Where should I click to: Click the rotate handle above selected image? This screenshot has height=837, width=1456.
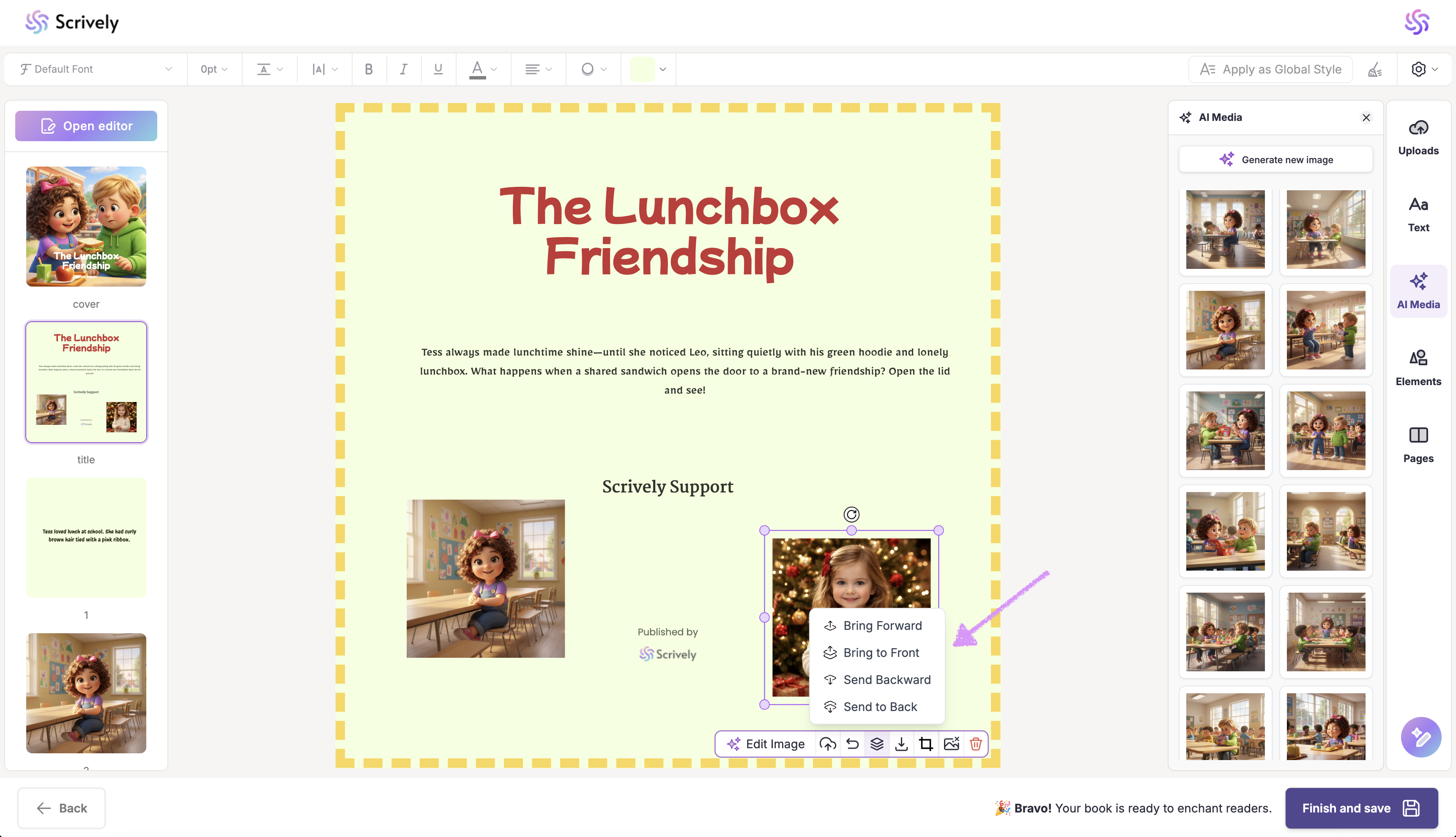point(851,514)
